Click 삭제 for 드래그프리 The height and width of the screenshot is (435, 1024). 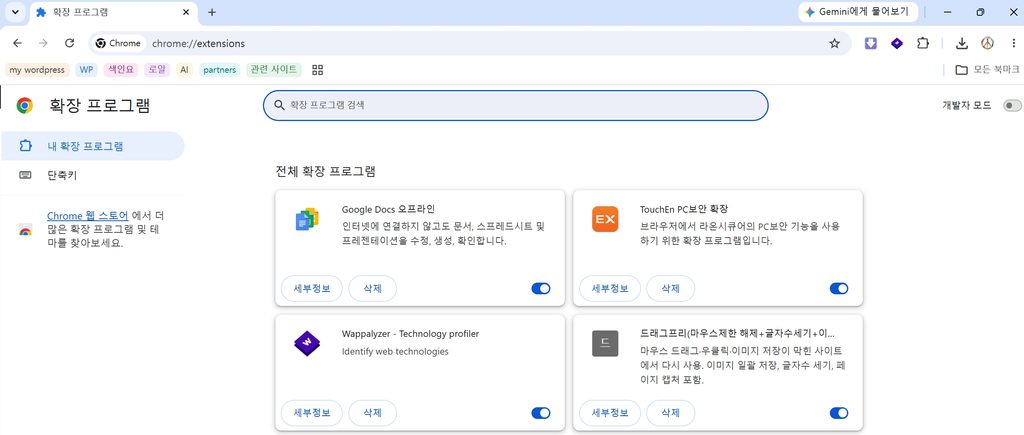point(671,413)
